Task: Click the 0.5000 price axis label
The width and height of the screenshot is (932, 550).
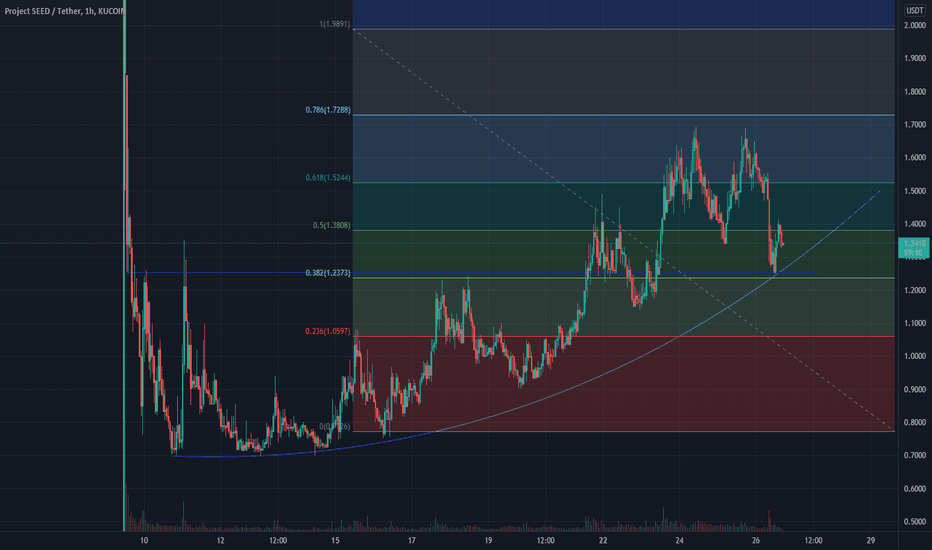Action: click(915, 522)
